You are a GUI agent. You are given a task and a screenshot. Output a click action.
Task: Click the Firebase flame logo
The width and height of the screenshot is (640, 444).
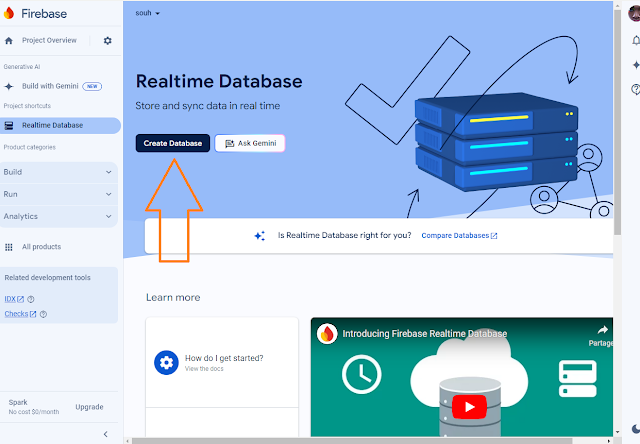(9, 13)
